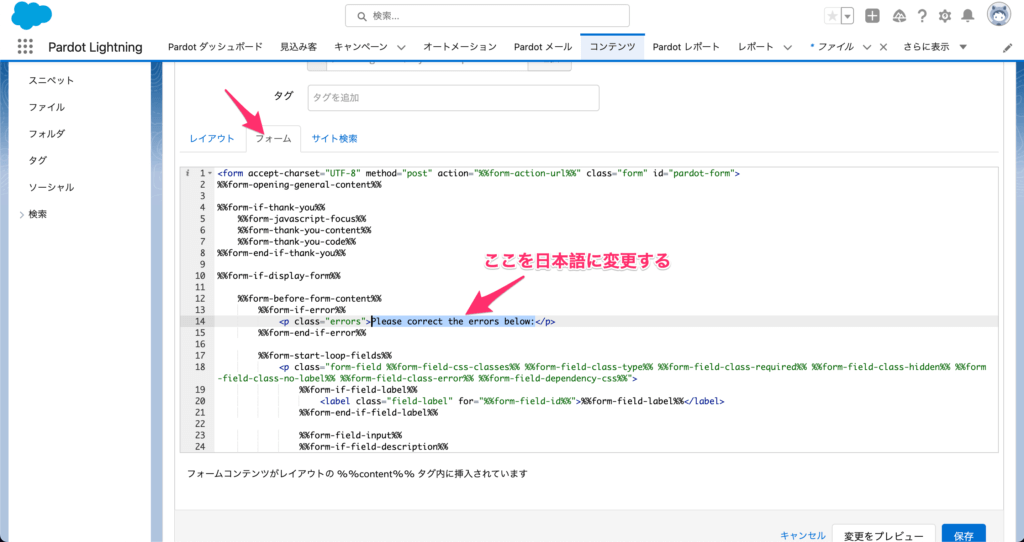1024x542 pixels.
Task: Click the %%form-opening-general-content%% line
Action: [299, 184]
